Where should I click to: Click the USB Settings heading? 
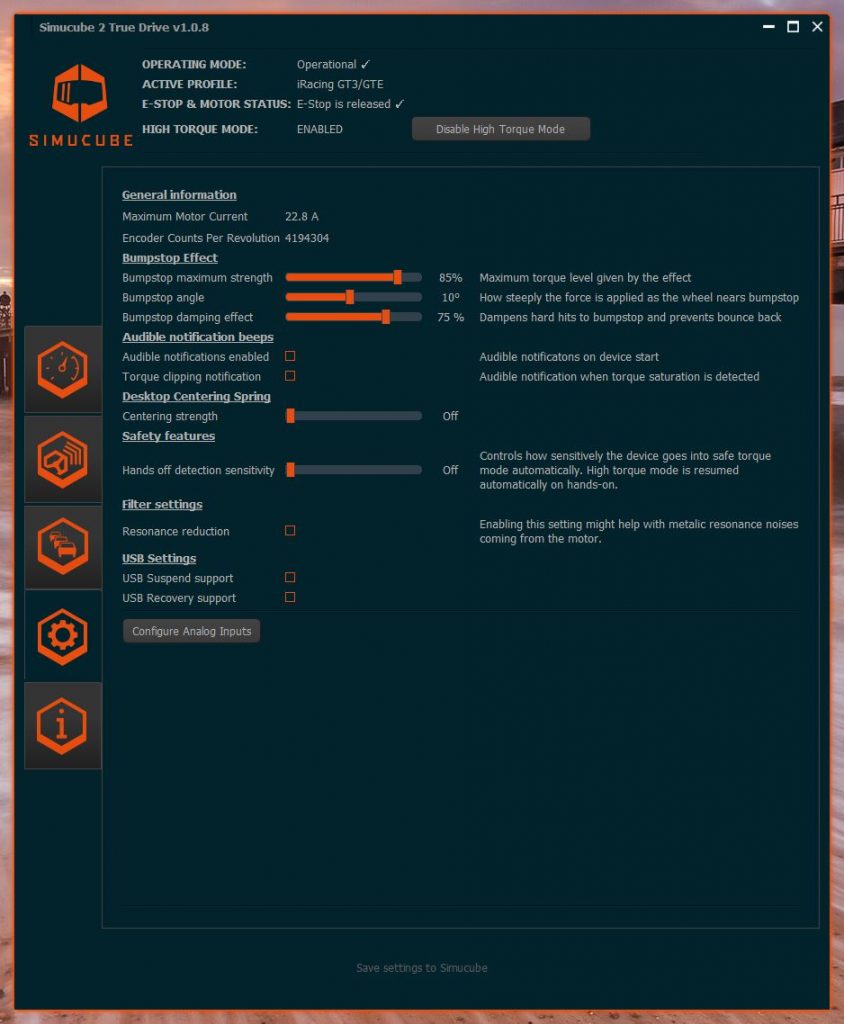pos(159,558)
